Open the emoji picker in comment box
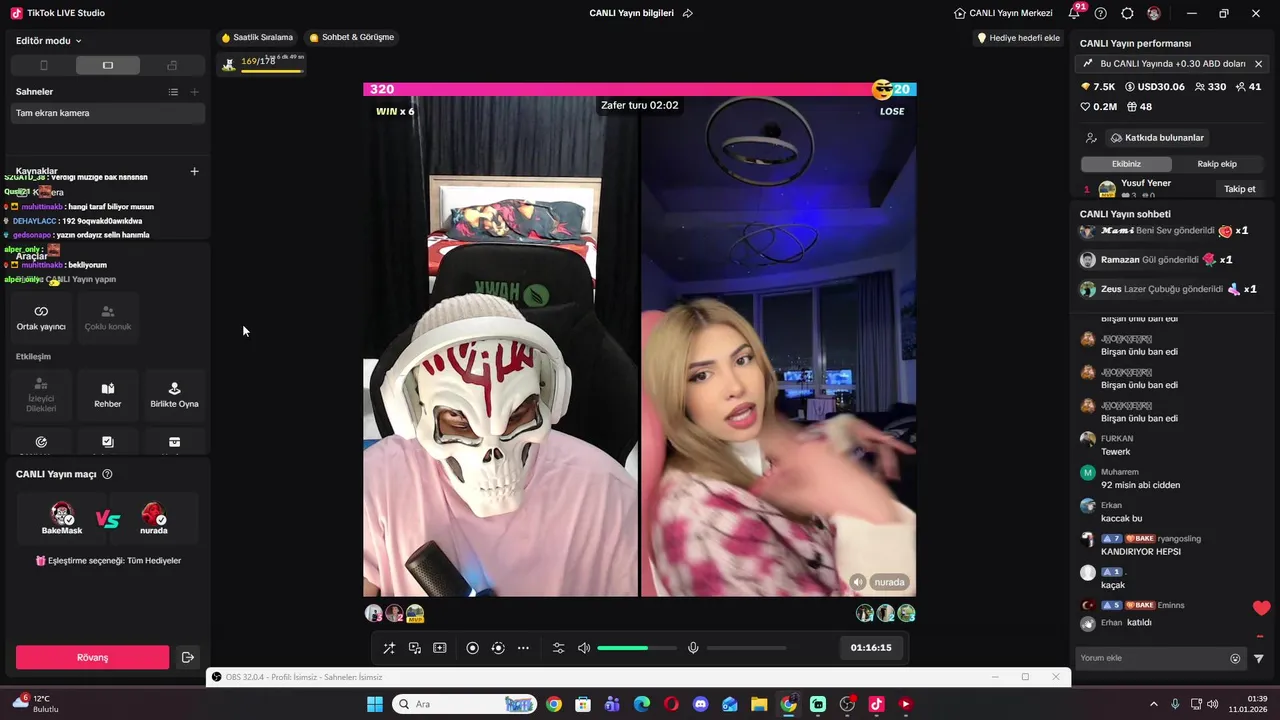 [x=1235, y=658]
